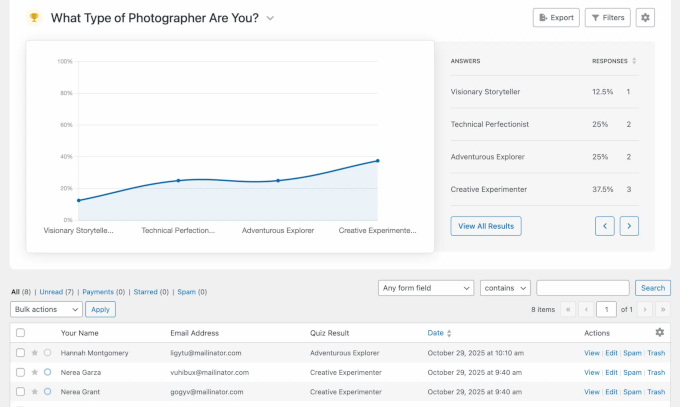Sort answers by Responses column arrows
This screenshot has width=680, height=407.
(634, 61)
